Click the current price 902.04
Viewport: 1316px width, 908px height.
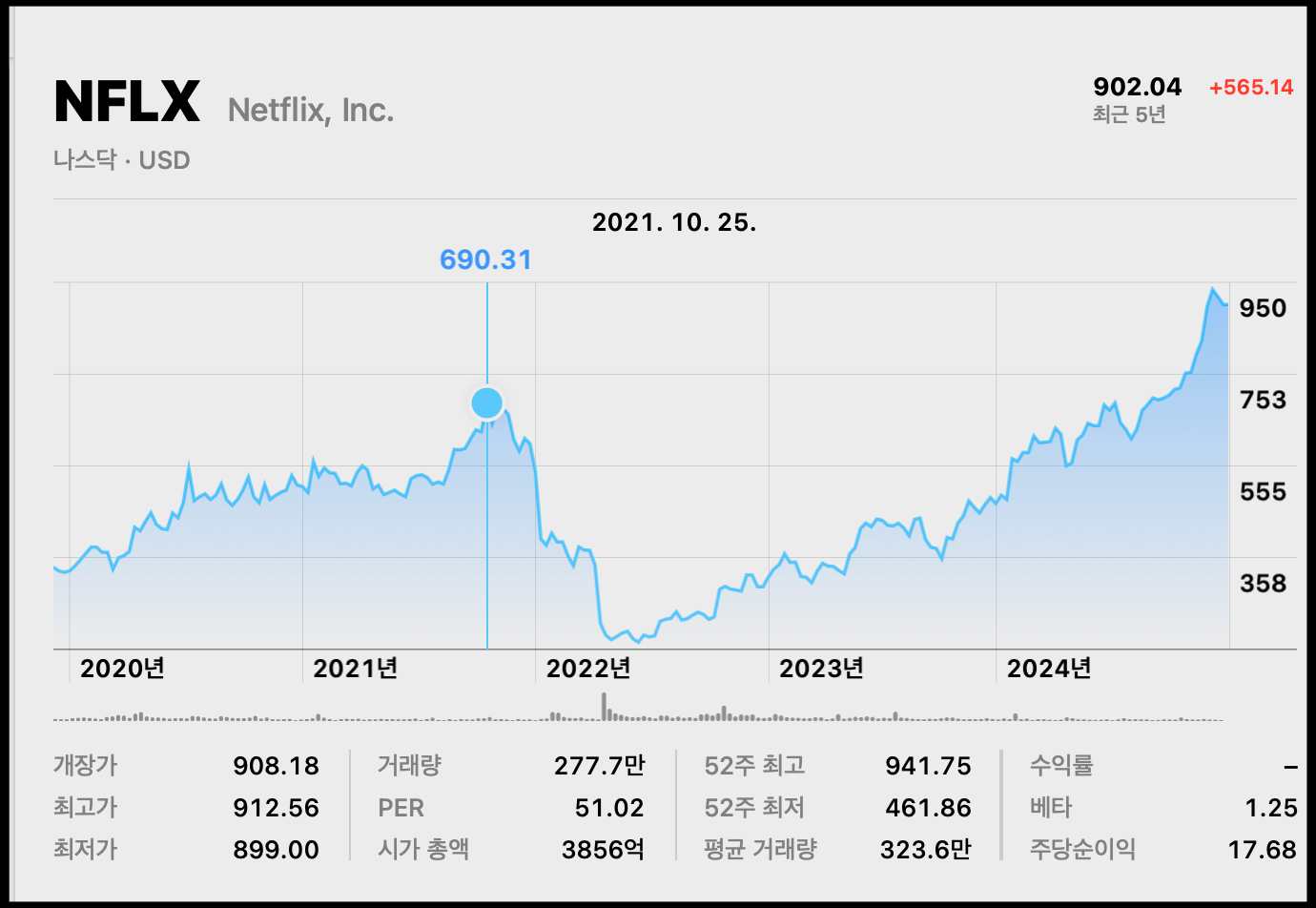pyautogui.click(x=1137, y=87)
